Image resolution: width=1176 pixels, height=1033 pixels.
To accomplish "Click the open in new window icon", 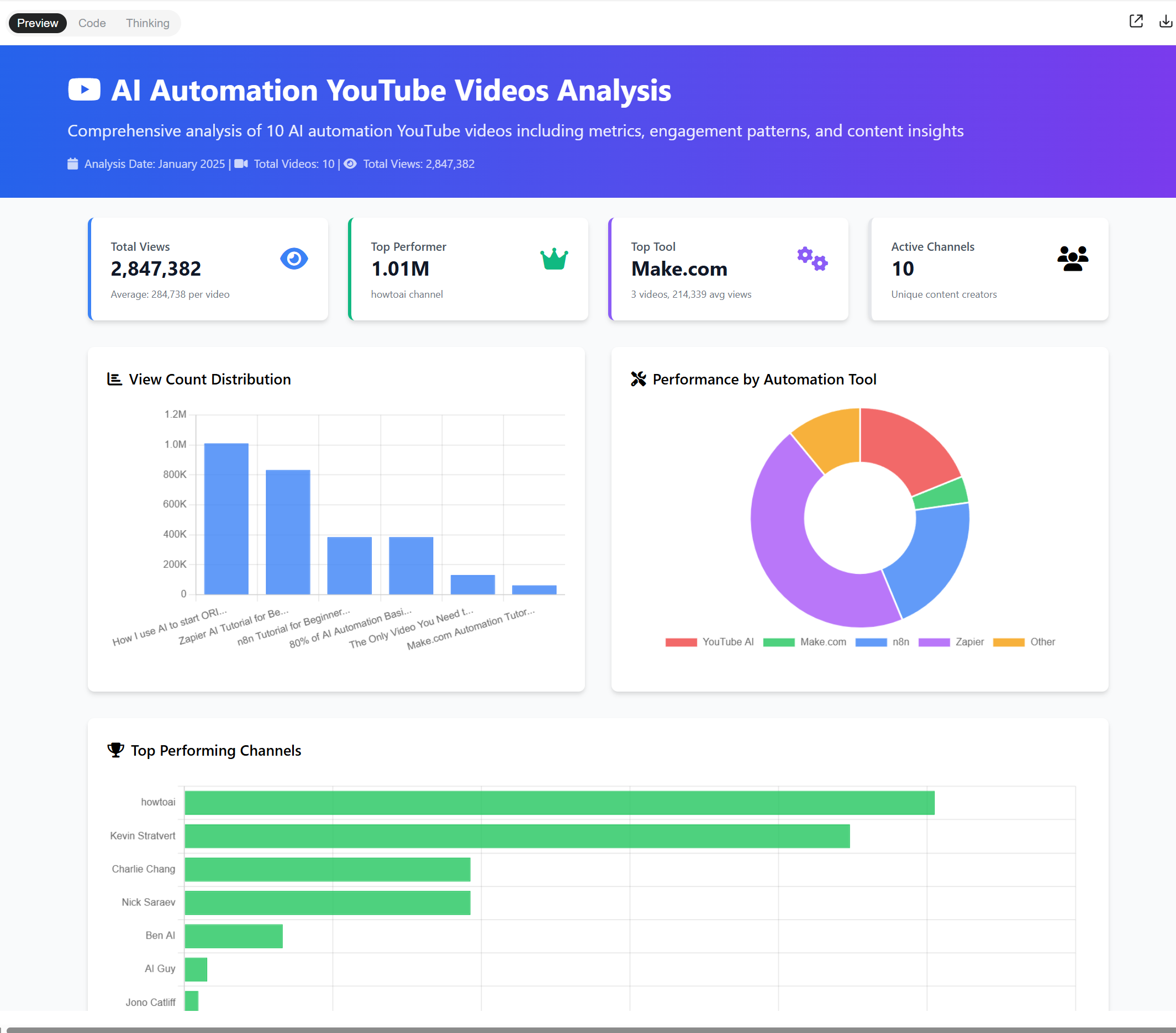I will click(1135, 22).
